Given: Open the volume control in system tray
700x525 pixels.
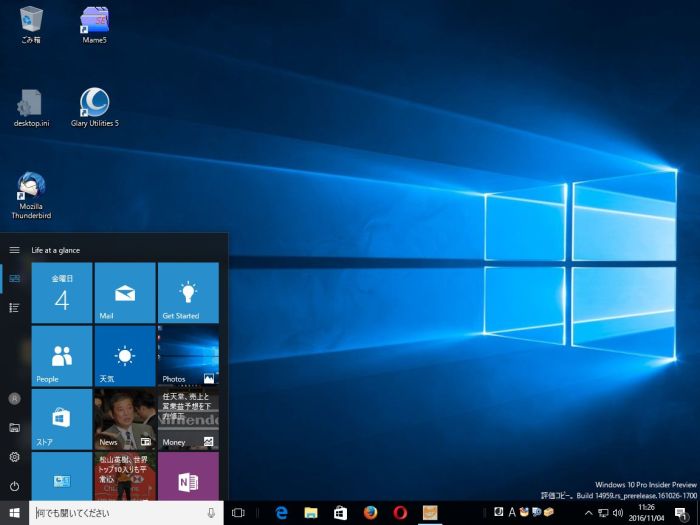Looking at the screenshot, I should [x=618, y=513].
